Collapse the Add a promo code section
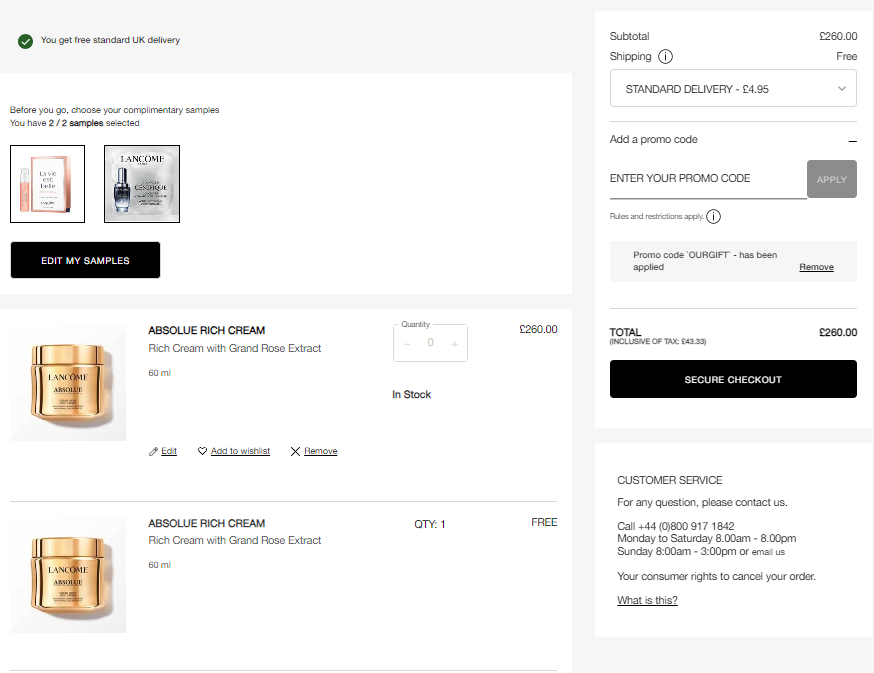This screenshot has height=673, width=874. point(852,140)
